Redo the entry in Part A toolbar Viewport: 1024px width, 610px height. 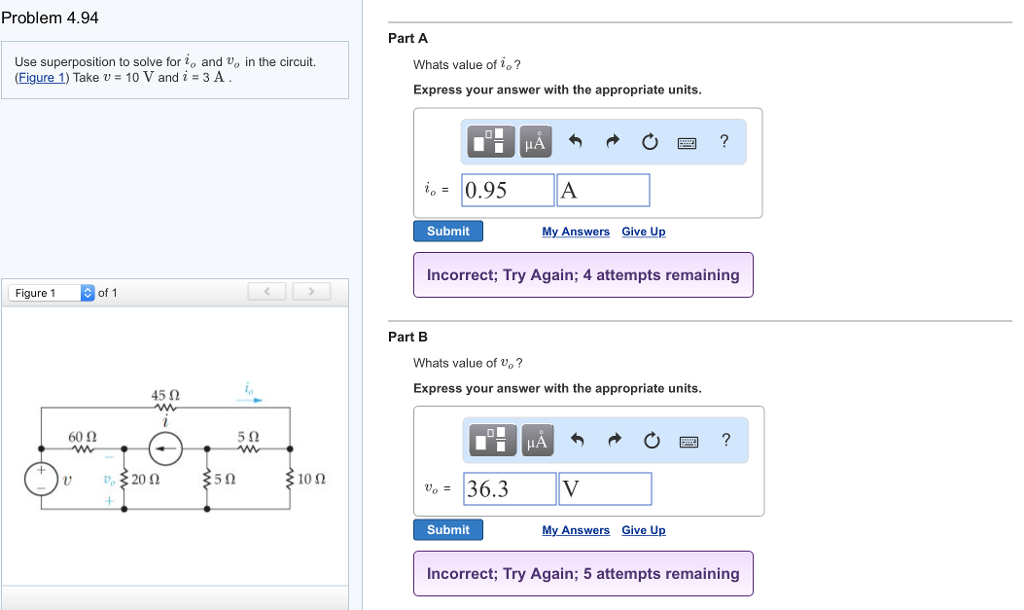[x=613, y=141]
